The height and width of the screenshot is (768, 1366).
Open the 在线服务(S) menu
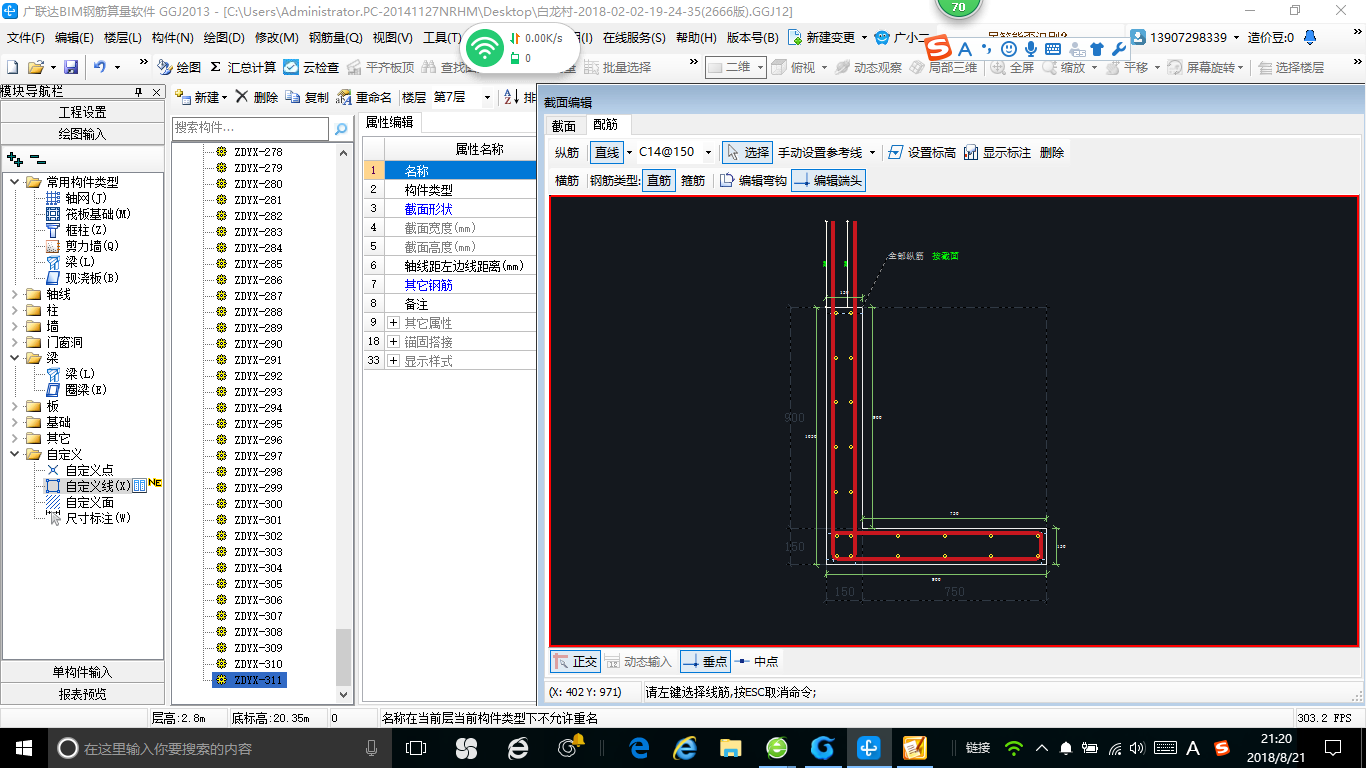(x=634, y=38)
